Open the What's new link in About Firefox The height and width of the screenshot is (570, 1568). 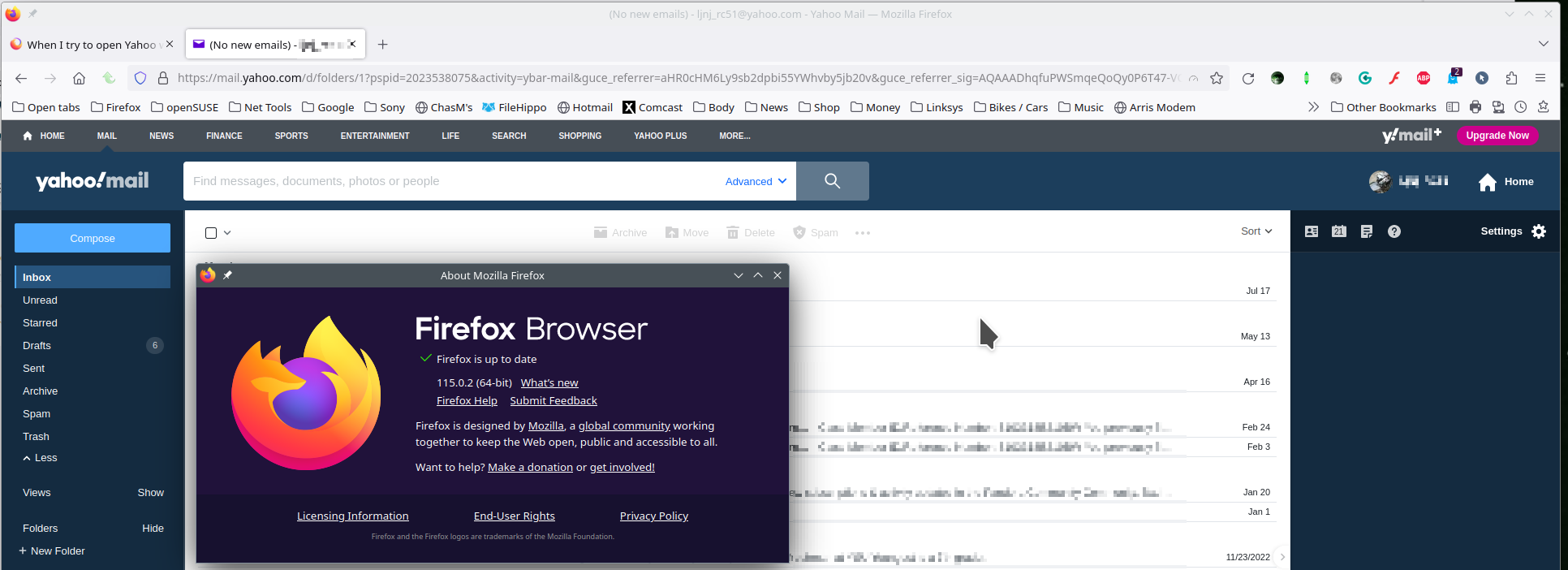[x=549, y=383]
